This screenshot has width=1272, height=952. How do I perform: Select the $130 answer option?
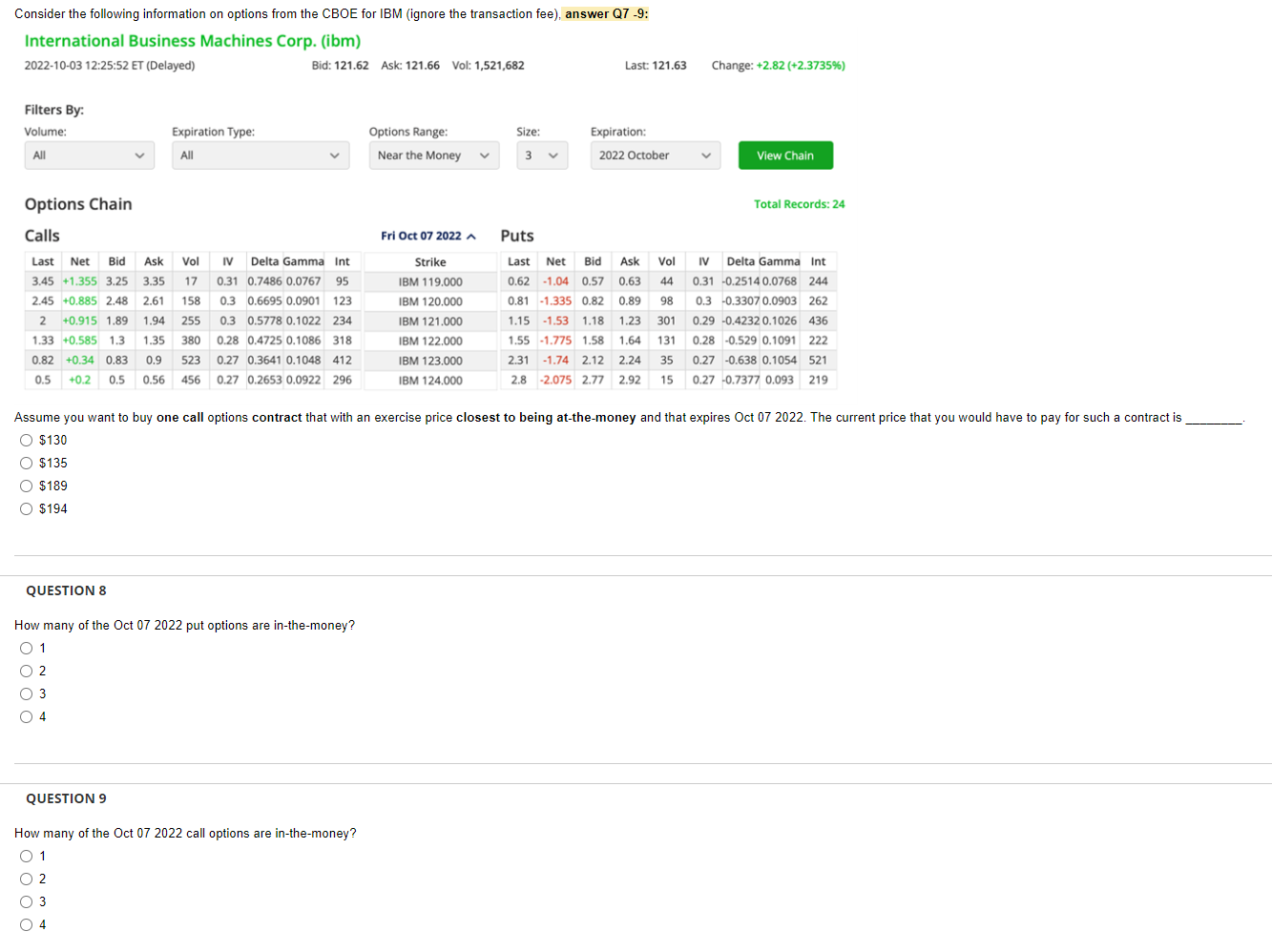click(x=27, y=439)
